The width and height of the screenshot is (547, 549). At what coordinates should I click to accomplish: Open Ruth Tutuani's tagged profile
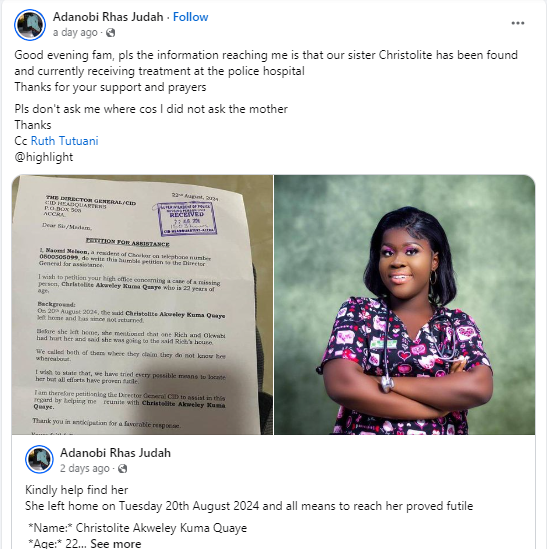64,141
